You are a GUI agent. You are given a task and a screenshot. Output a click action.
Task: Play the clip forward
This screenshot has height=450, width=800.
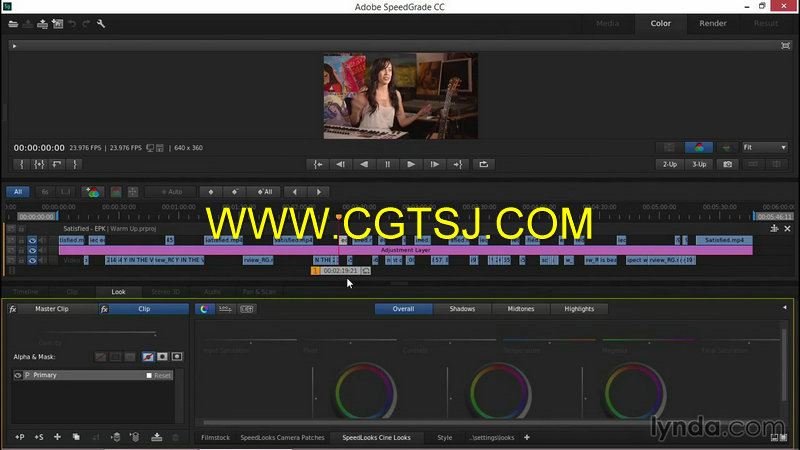pyautogui.click(x=411, y=164)
